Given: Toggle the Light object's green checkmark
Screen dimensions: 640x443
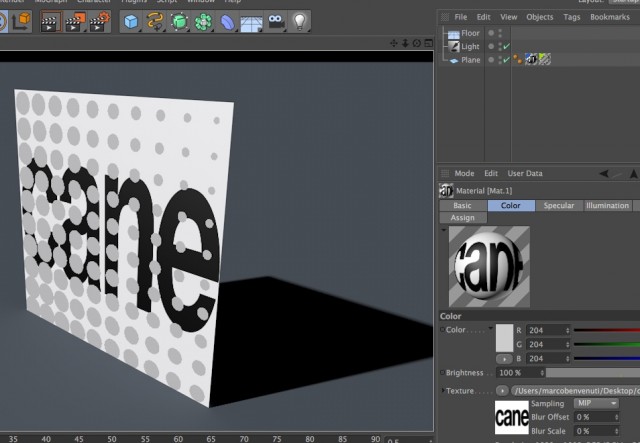Looking at the screenshot, I should click(x=507, y=47).
